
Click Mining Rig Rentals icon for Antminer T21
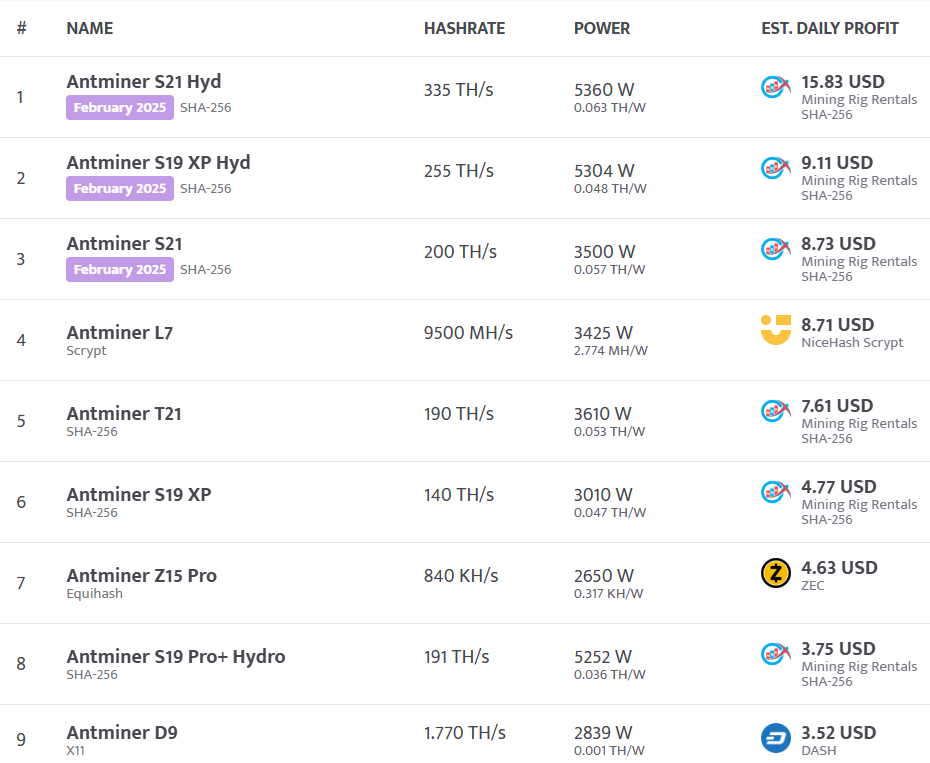coord(776,411)
